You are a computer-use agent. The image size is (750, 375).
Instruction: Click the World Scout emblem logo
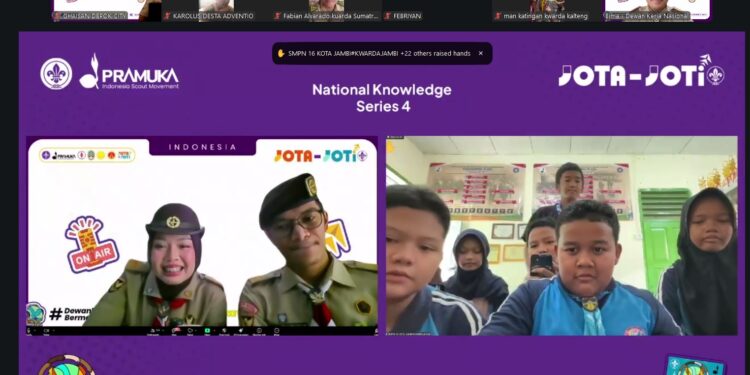(56, 73)
